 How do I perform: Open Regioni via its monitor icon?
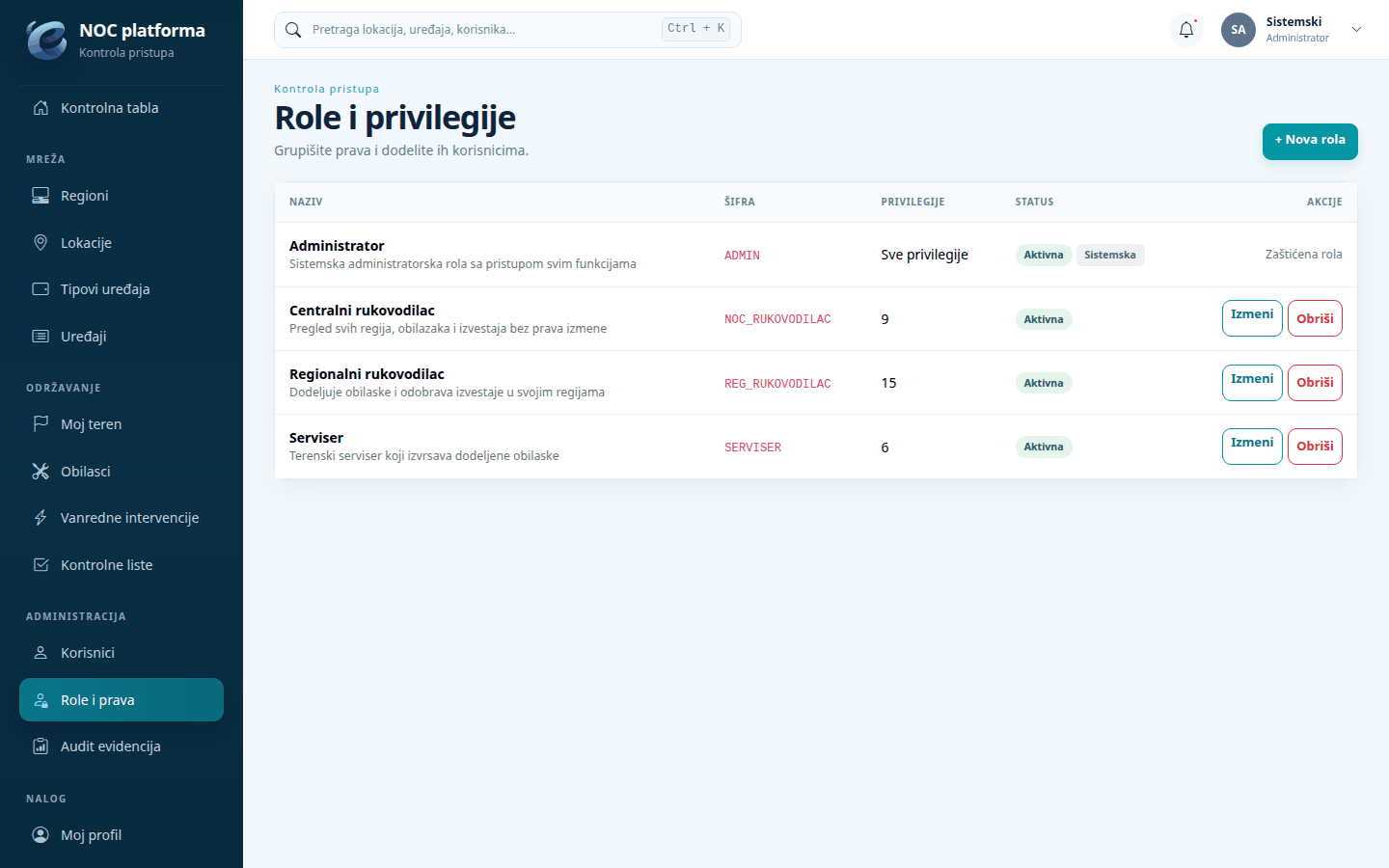pos(41,196)
